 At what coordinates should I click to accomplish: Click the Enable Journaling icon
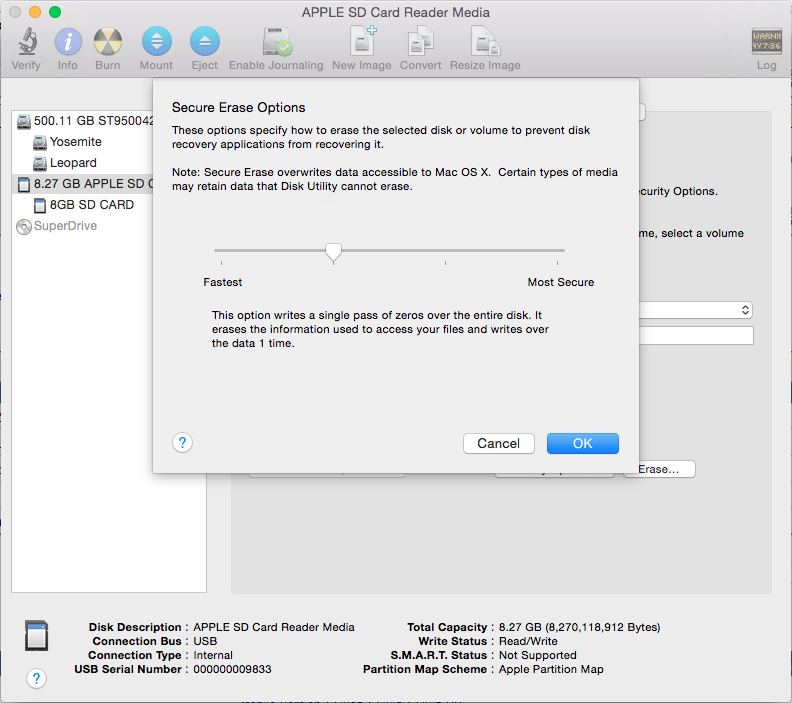(x=277, y=41)
